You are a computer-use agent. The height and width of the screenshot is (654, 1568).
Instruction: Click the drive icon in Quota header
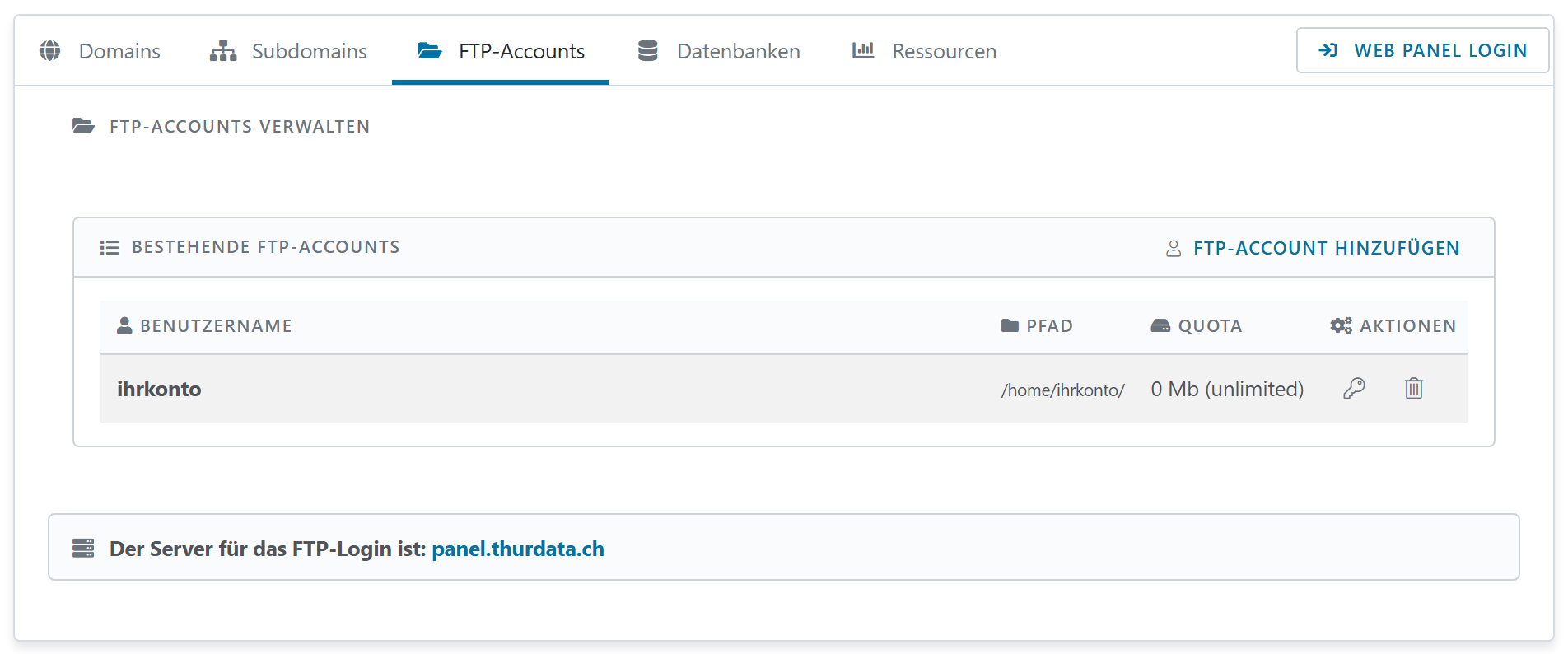point(1160,325)
